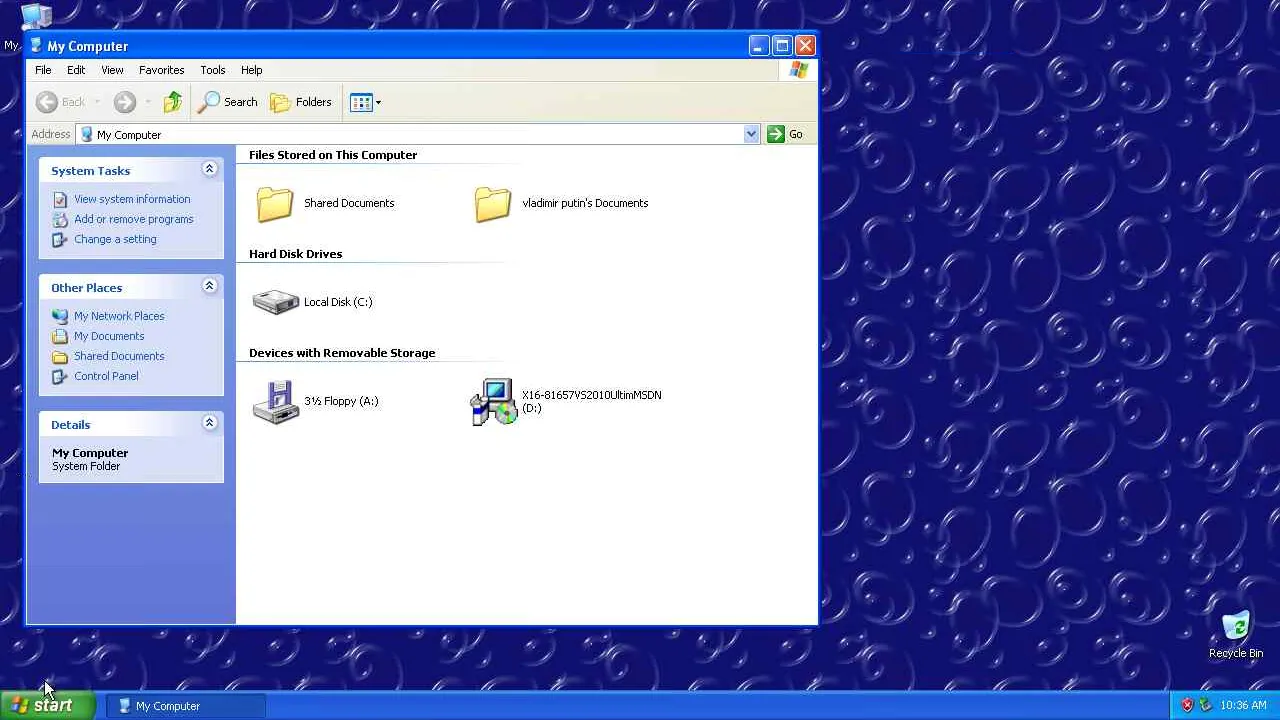Image resolution: width=1280 pixels, height=720 pixels.
Task: Collapse the Other Places panel
Action: point(210,286)
